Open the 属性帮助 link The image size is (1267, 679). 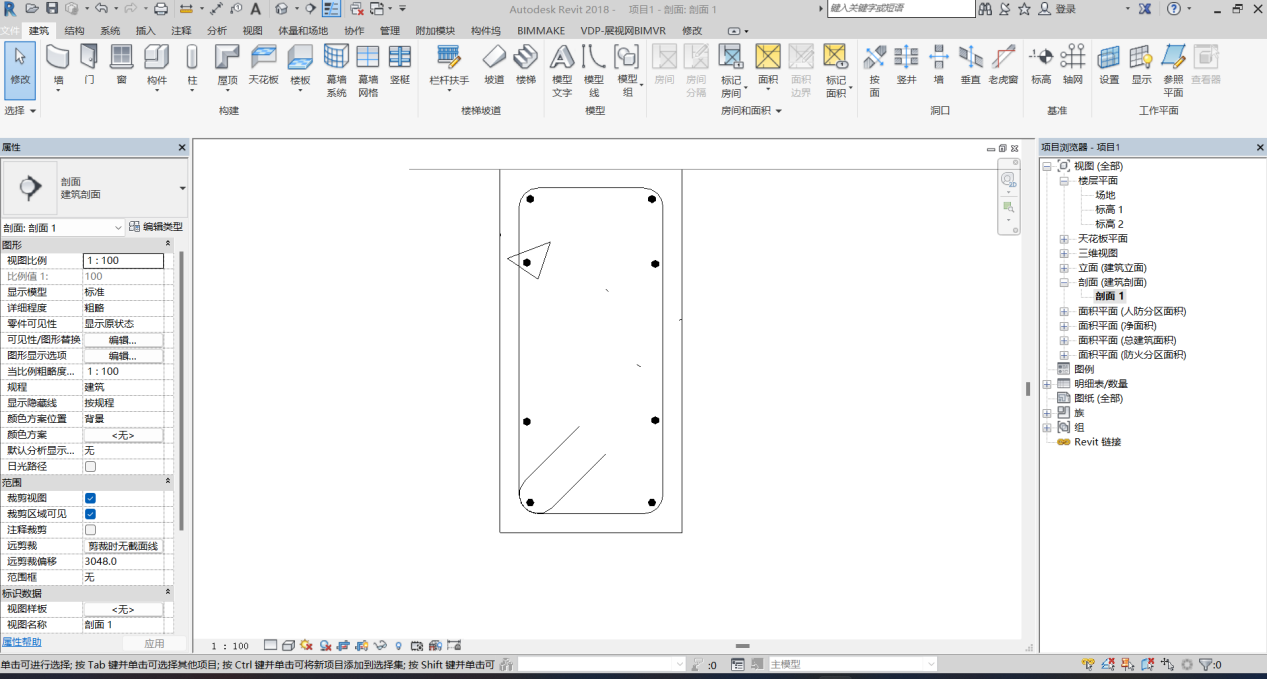click(22, 642)
